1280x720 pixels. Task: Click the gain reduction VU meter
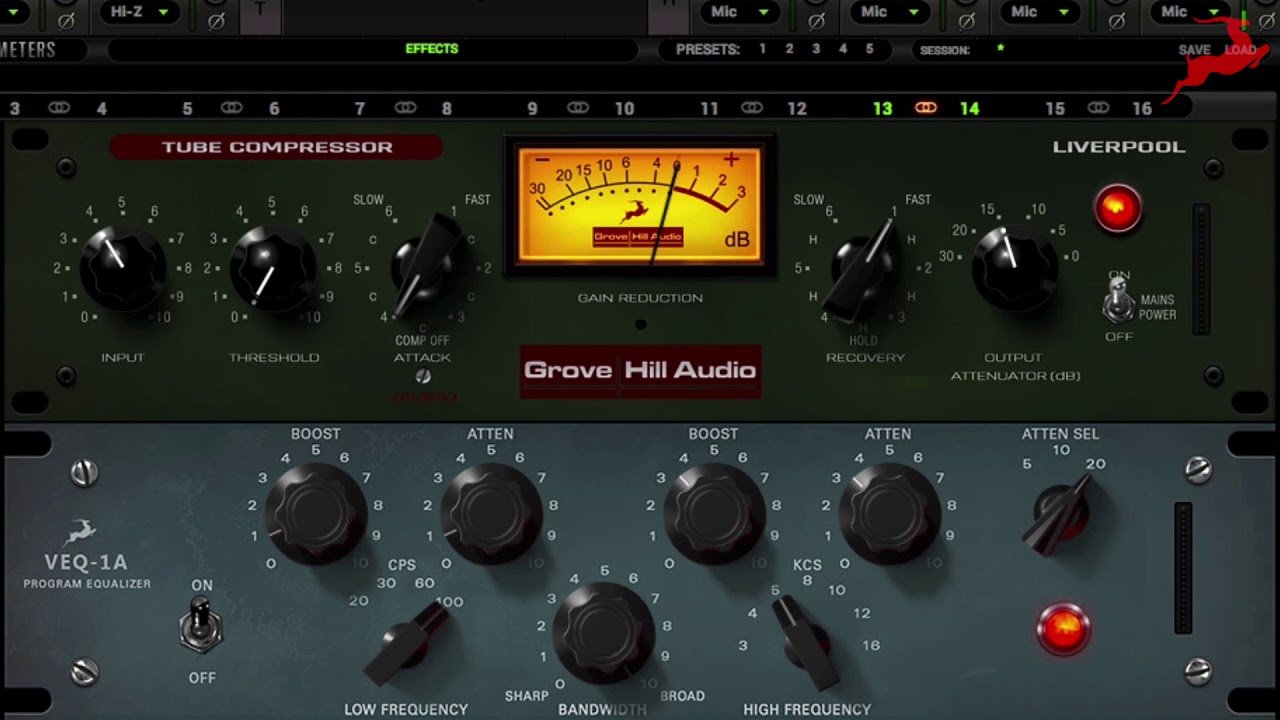pyautogui.click(x=639, y=205)
